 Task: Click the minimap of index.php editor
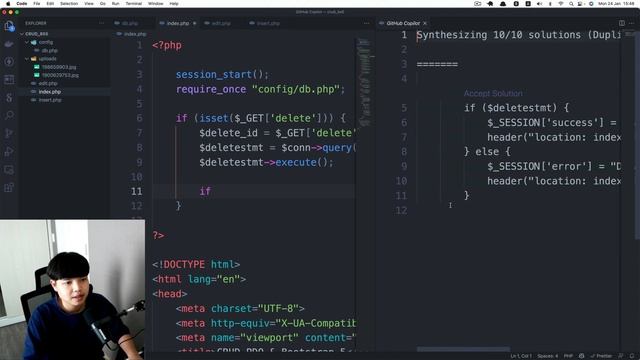click(x=364, y=82)
